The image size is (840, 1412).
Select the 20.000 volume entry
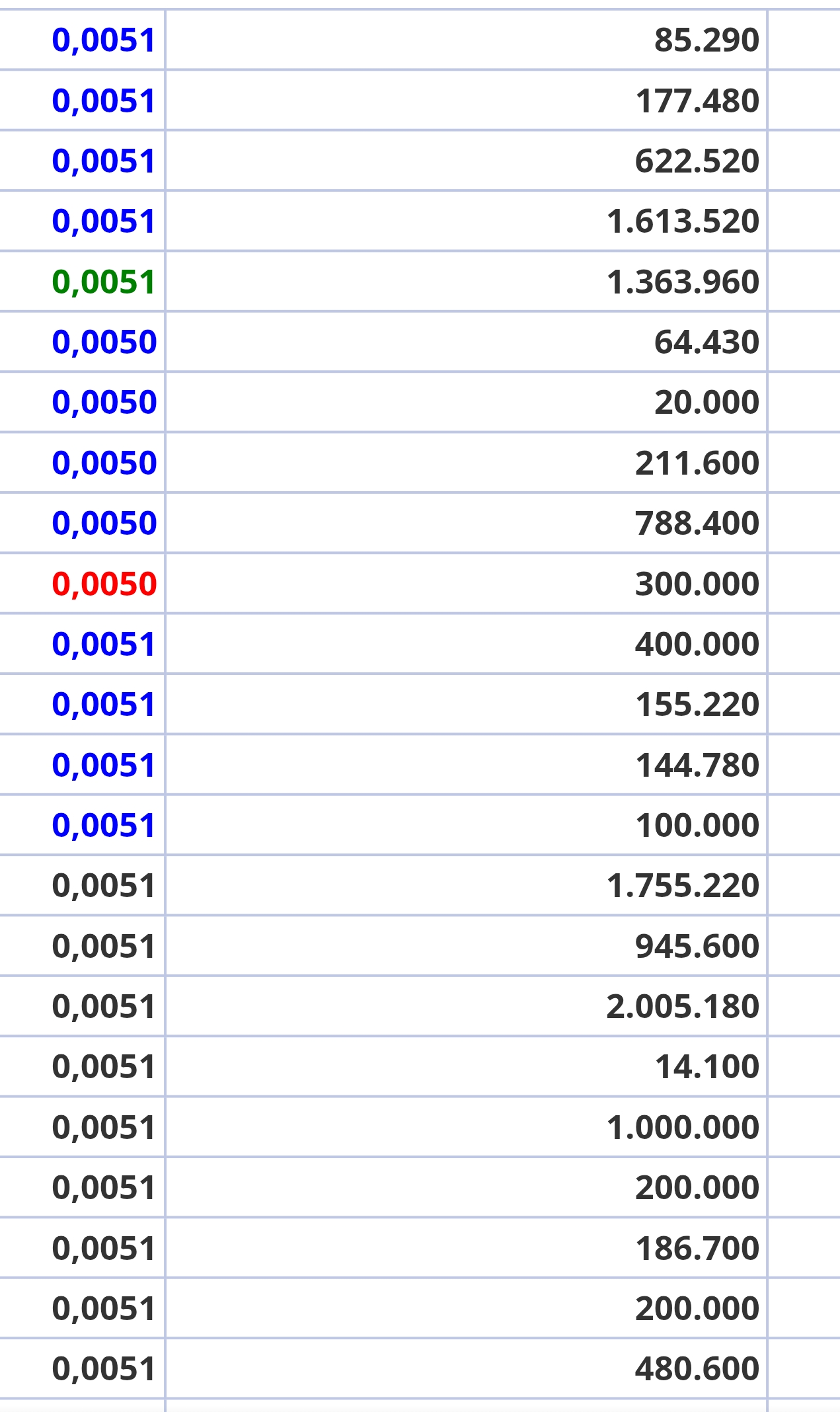pyautogui.click(x=706, y=403)
